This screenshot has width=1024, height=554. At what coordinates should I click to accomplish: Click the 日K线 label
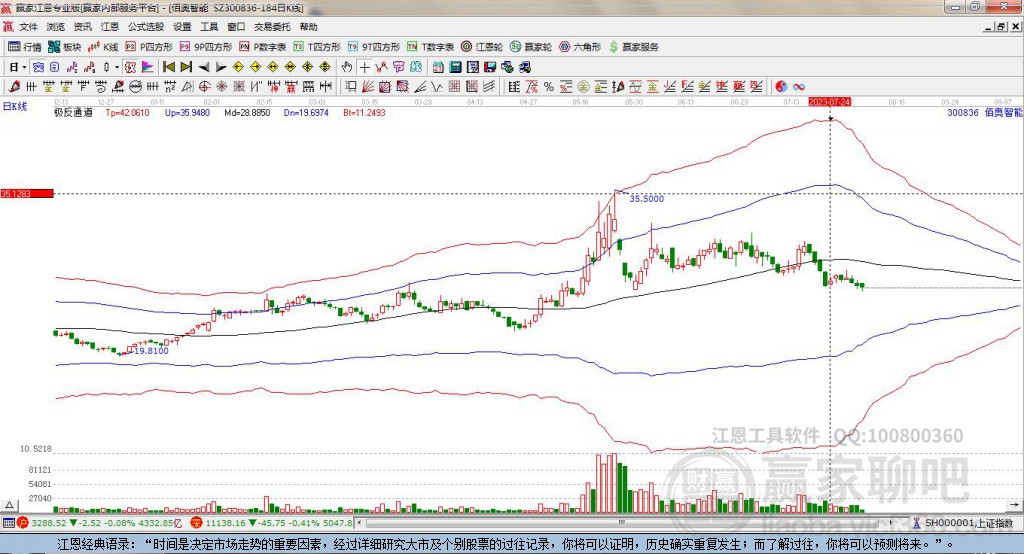[x=15, y=106]
